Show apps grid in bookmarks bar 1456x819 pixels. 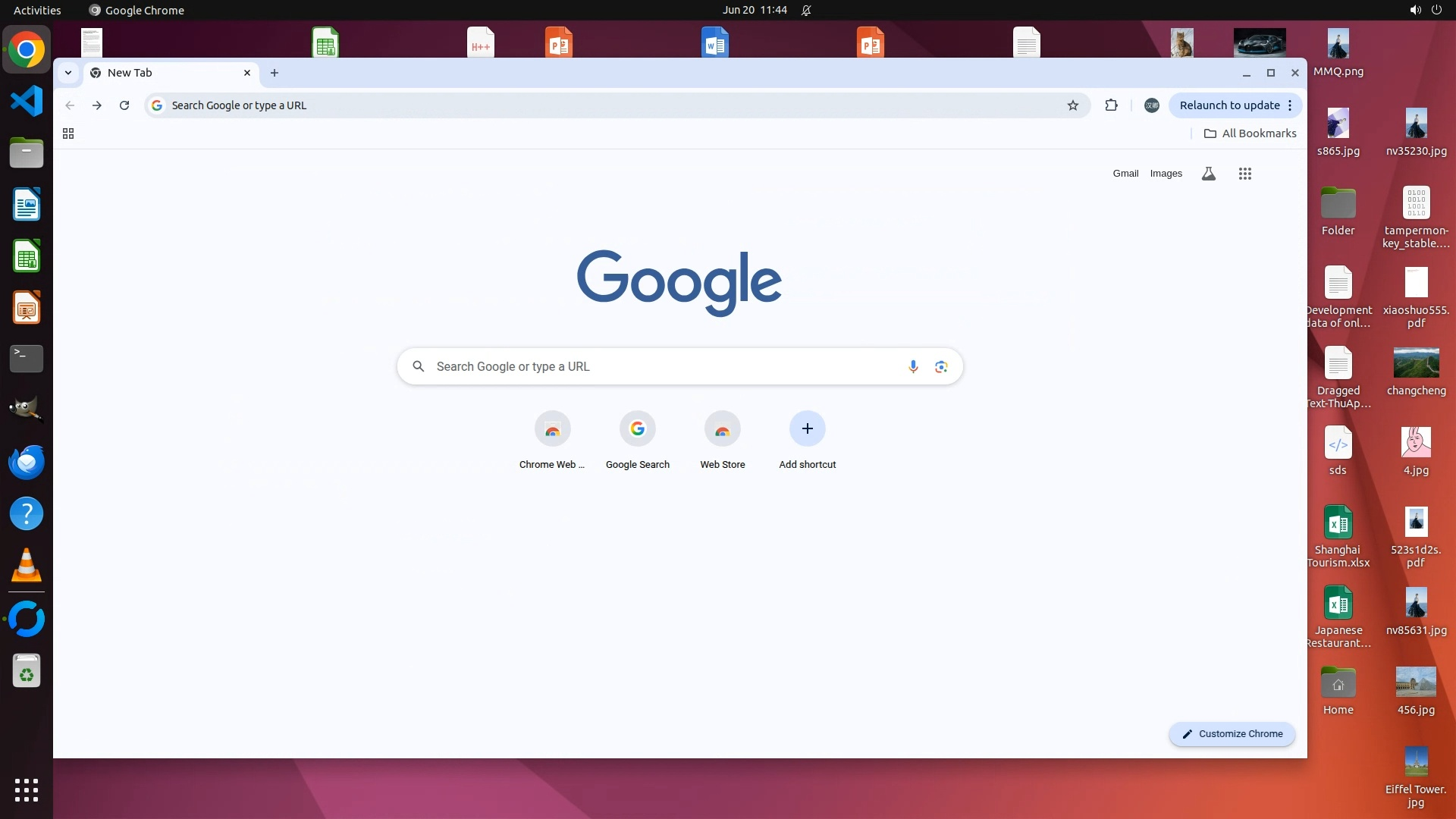click(68, 133)
